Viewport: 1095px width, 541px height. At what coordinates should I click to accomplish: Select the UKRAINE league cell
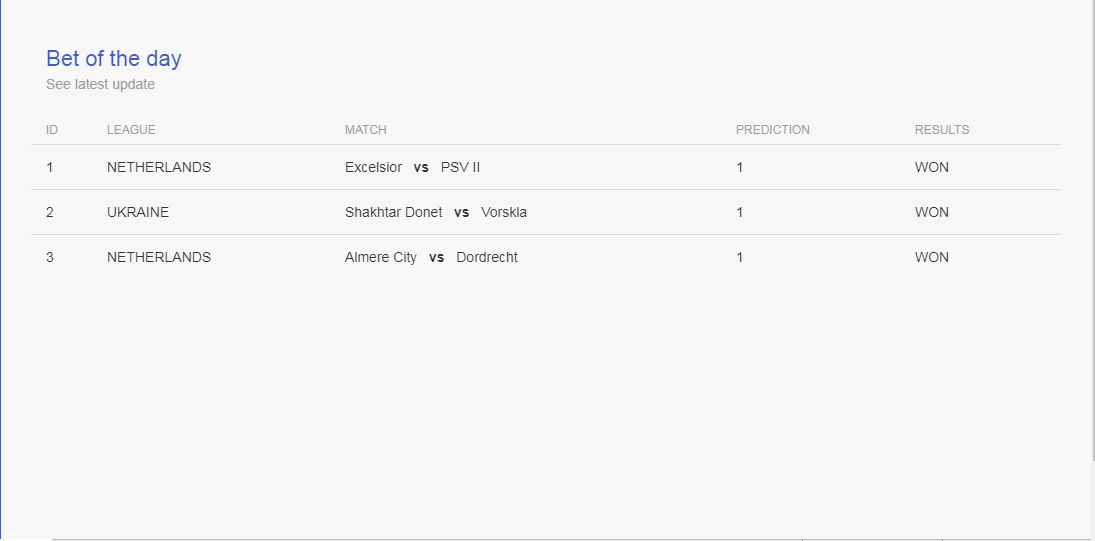[138, 212]
